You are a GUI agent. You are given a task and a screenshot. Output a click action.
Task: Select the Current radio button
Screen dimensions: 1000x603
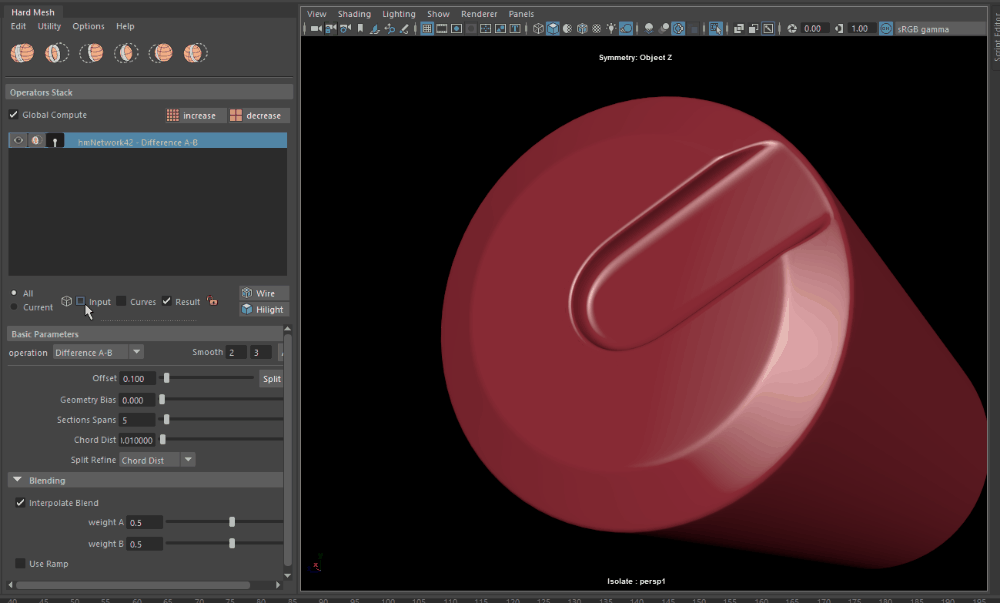(x=14, y=307)
